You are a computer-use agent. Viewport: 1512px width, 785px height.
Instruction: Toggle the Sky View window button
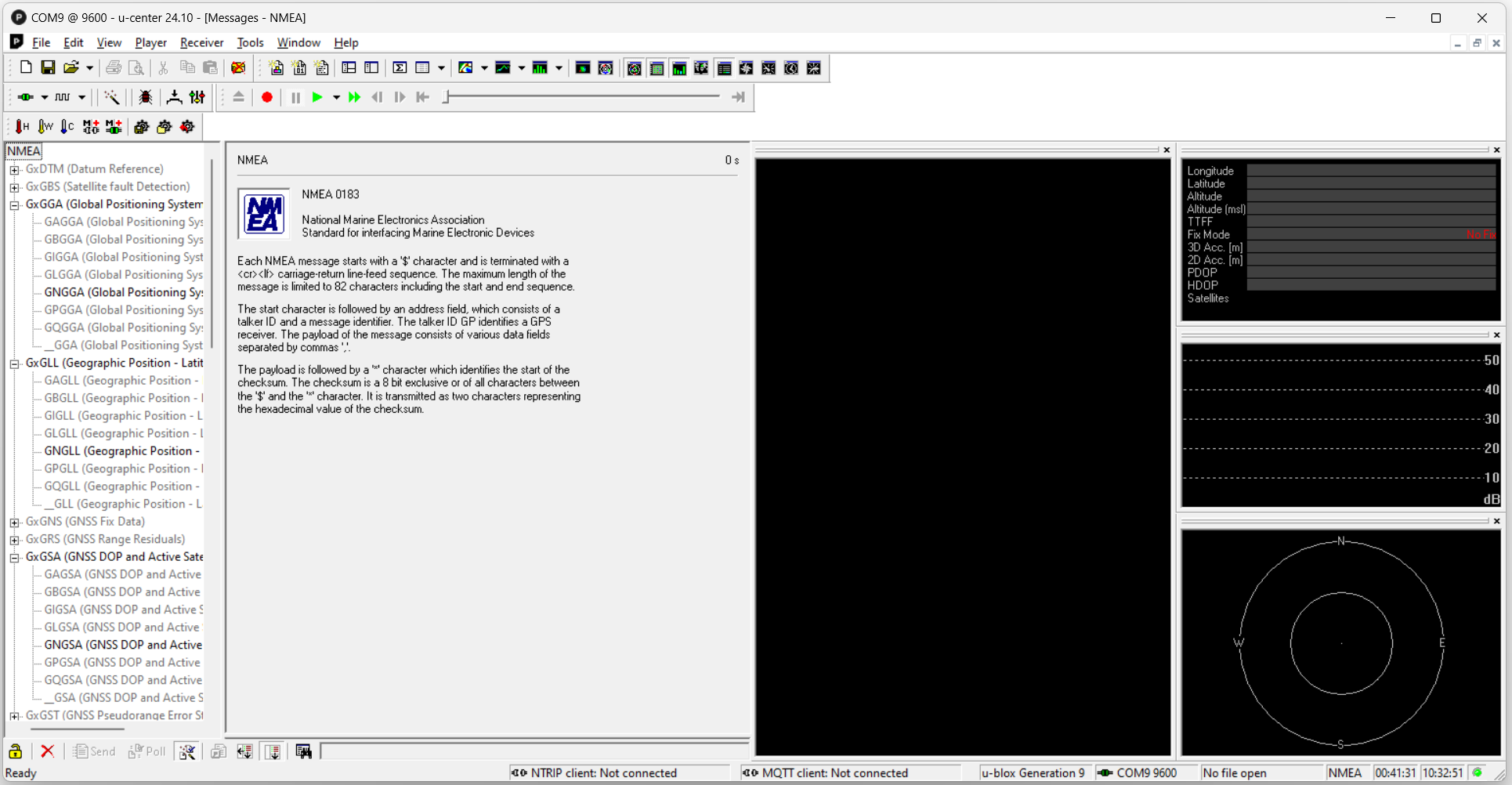click(635, 68)
